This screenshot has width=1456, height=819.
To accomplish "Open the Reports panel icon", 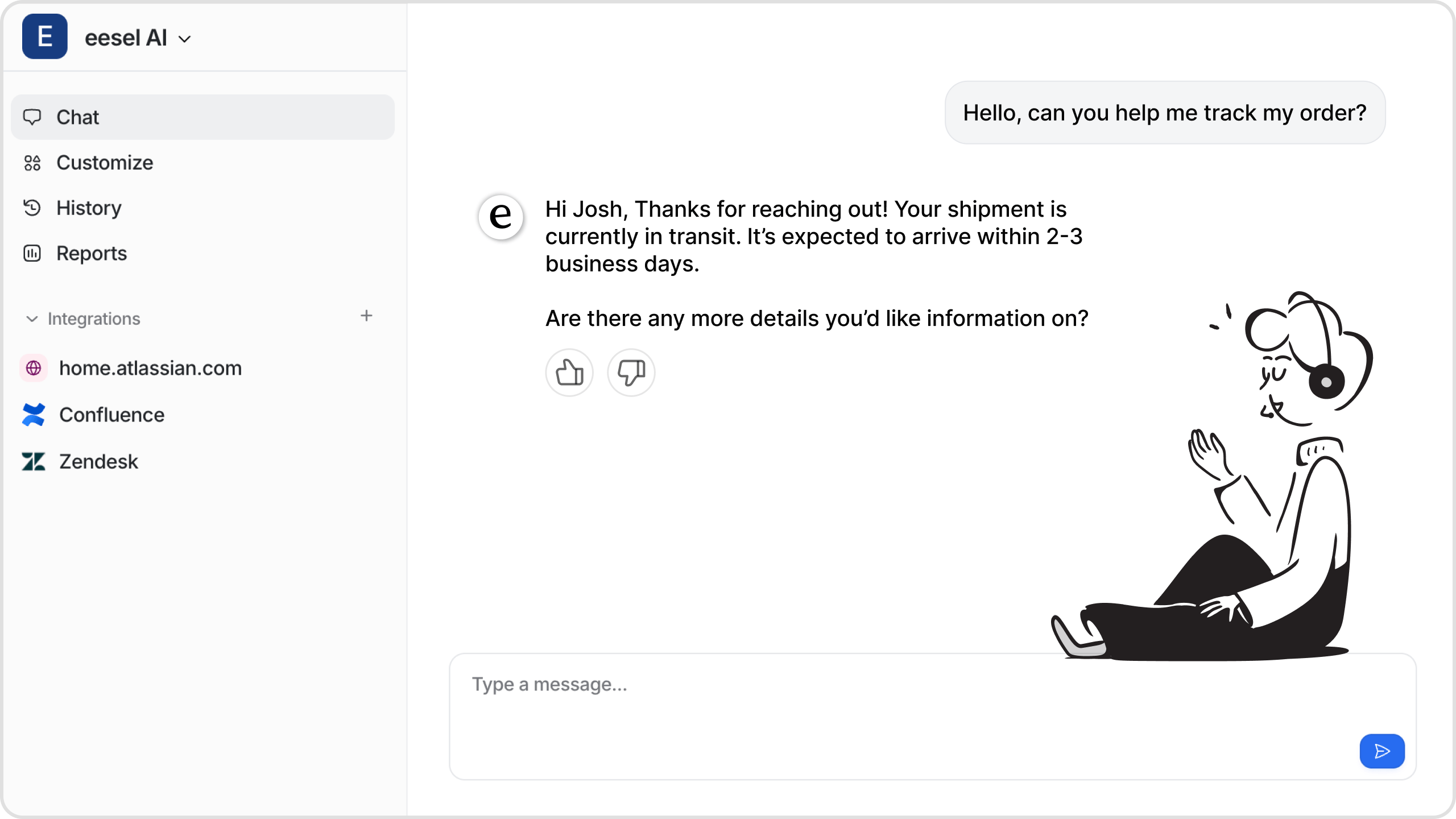I will 33,253.
